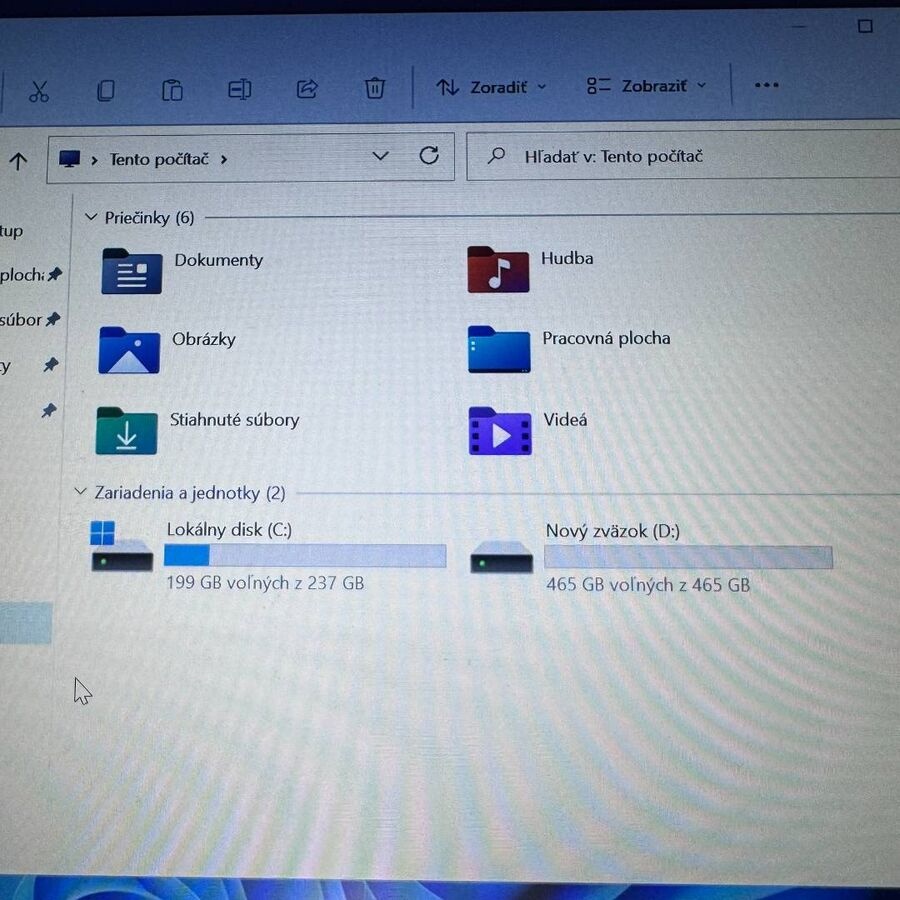Click the search magnifier icon

[x=496, y=156]
